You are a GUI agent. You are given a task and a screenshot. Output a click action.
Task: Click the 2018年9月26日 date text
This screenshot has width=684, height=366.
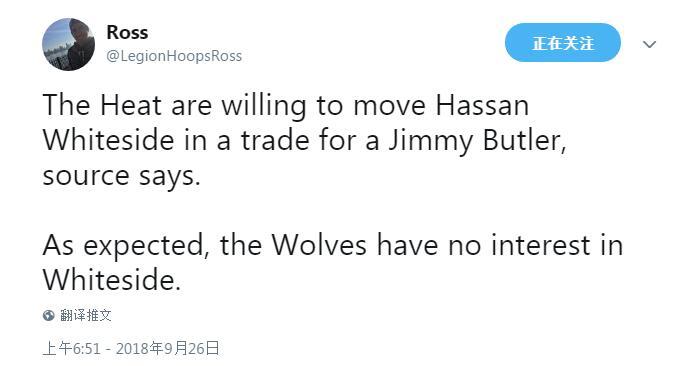[168, 348]
